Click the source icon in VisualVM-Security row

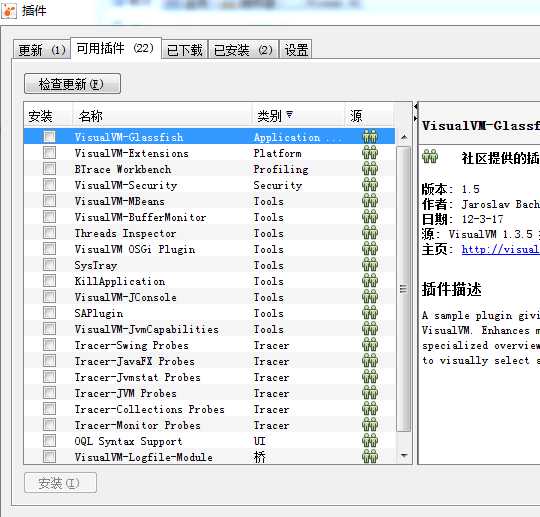[x=370, y=184]
